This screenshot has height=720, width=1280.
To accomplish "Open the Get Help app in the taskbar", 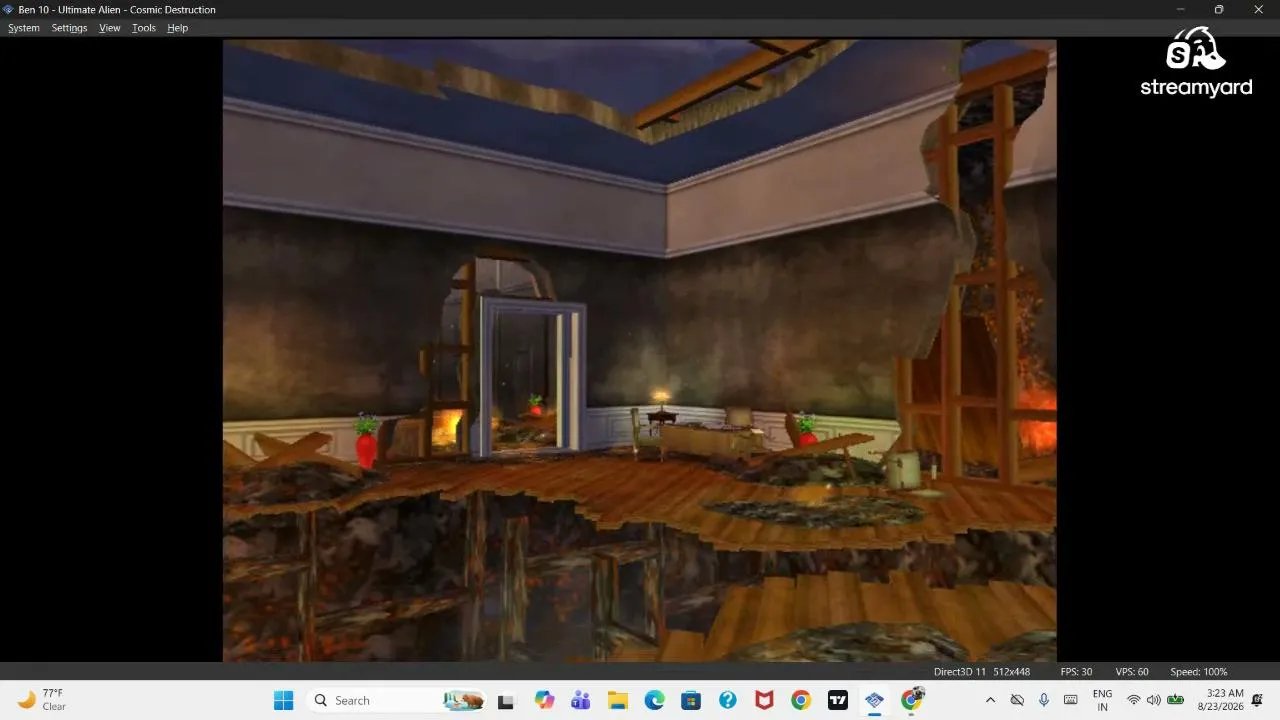I will pos(727,700).
